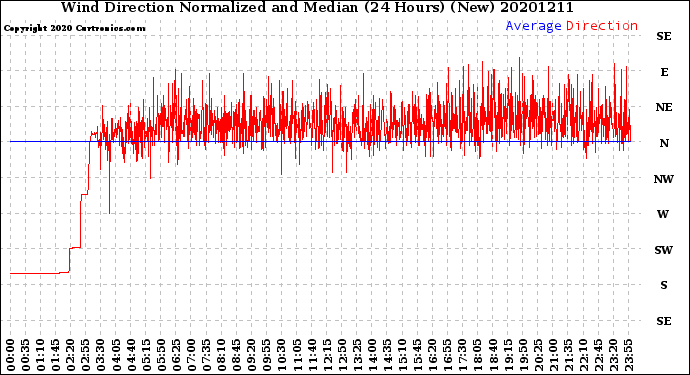
Task: Select the "02:20" time label
Action: point(71,355)
